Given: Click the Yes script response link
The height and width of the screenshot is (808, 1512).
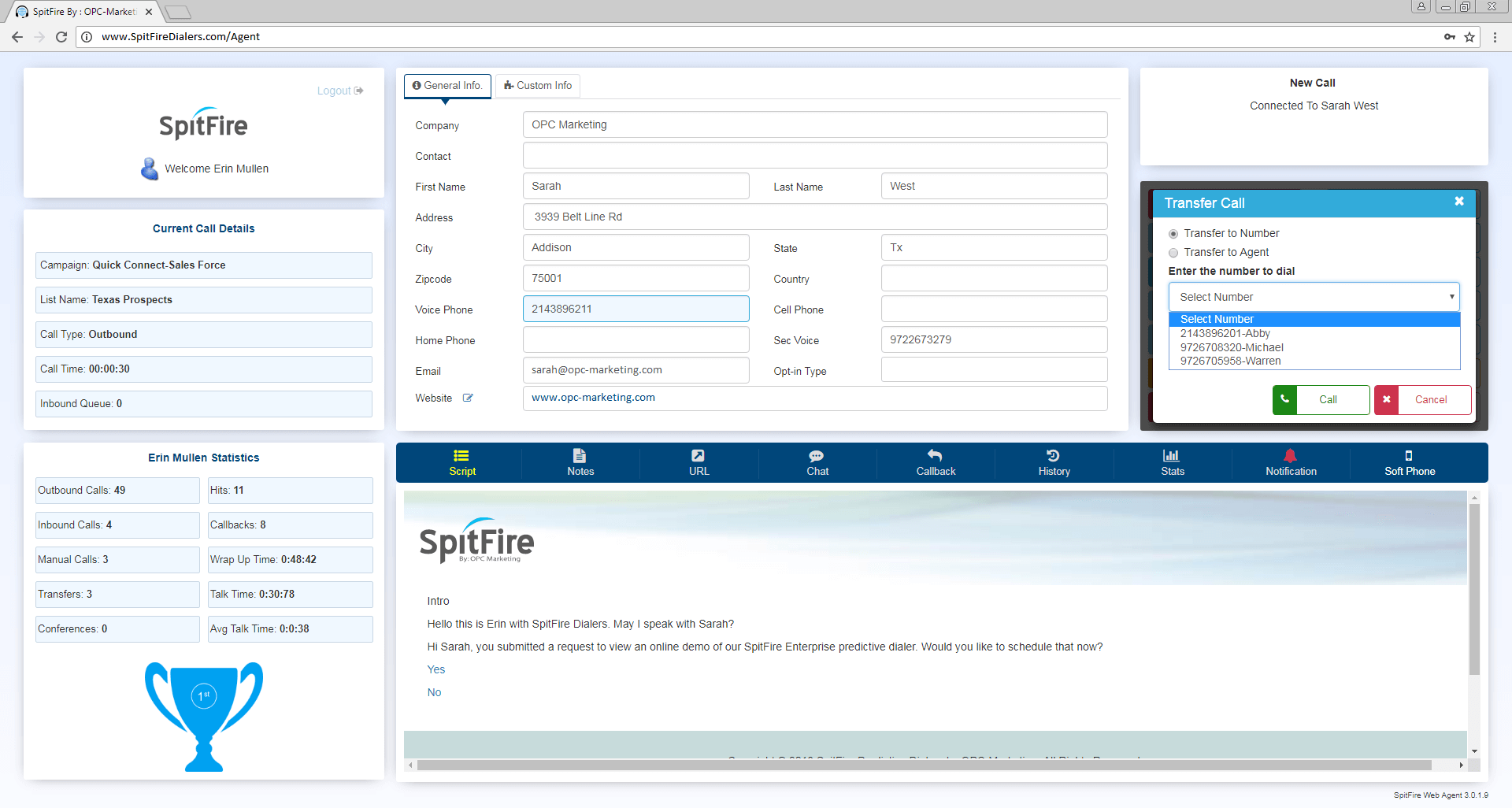Looking at the screenshot, I should (x=435, y=669).
